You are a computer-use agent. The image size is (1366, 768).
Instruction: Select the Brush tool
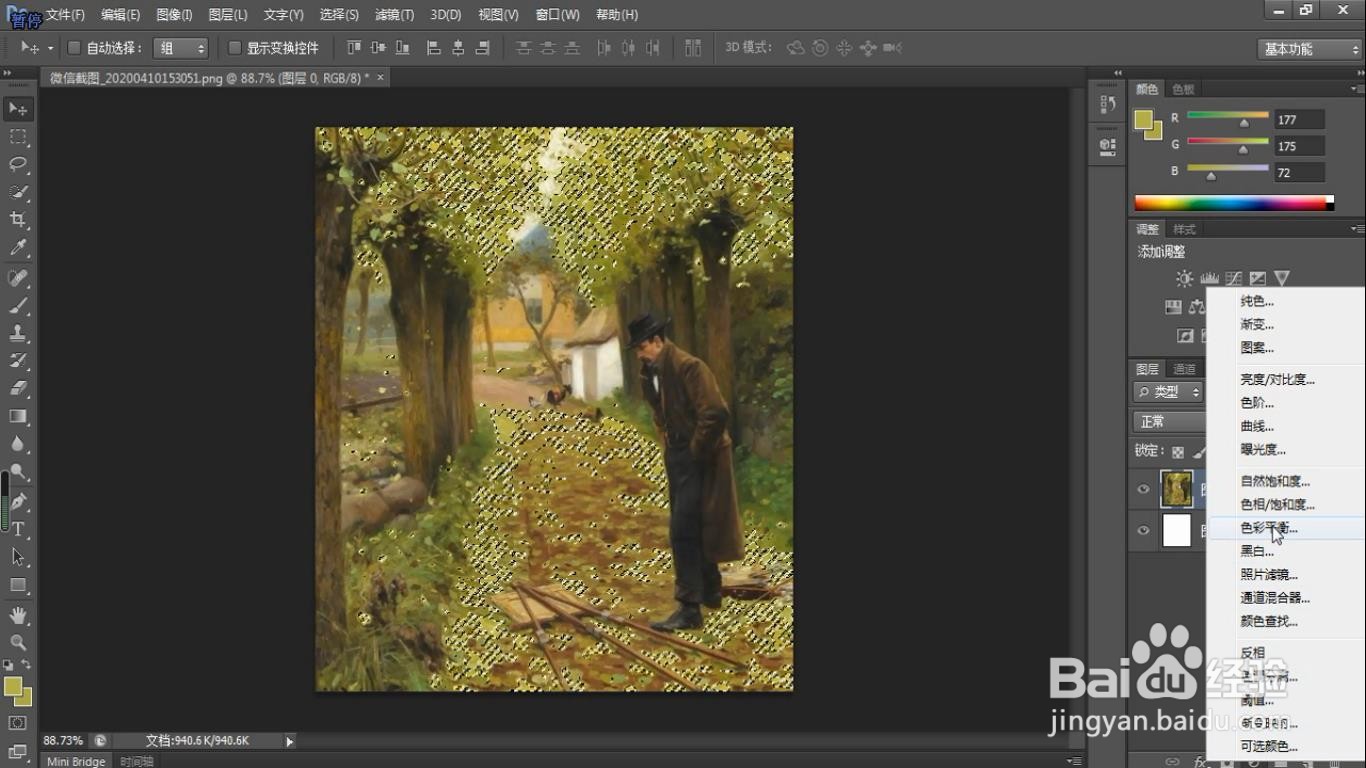click(18, 306)
